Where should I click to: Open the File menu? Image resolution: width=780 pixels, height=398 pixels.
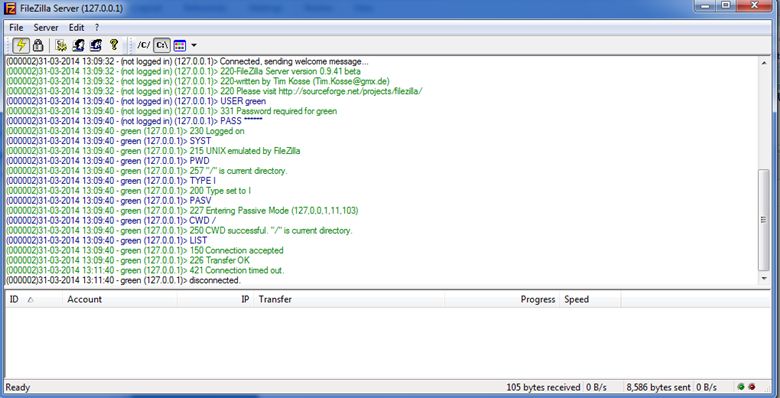click(16, 27)
